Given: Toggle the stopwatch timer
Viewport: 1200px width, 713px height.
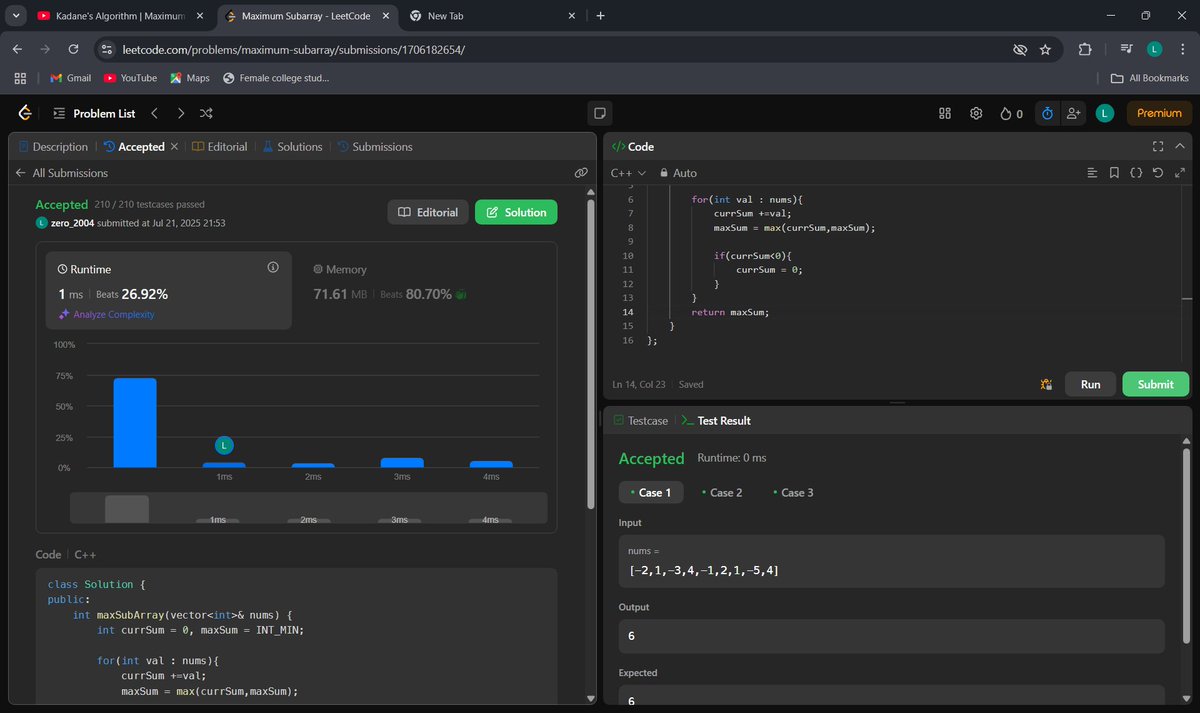Looking at the screenshot, I should tap(1047, 113).
